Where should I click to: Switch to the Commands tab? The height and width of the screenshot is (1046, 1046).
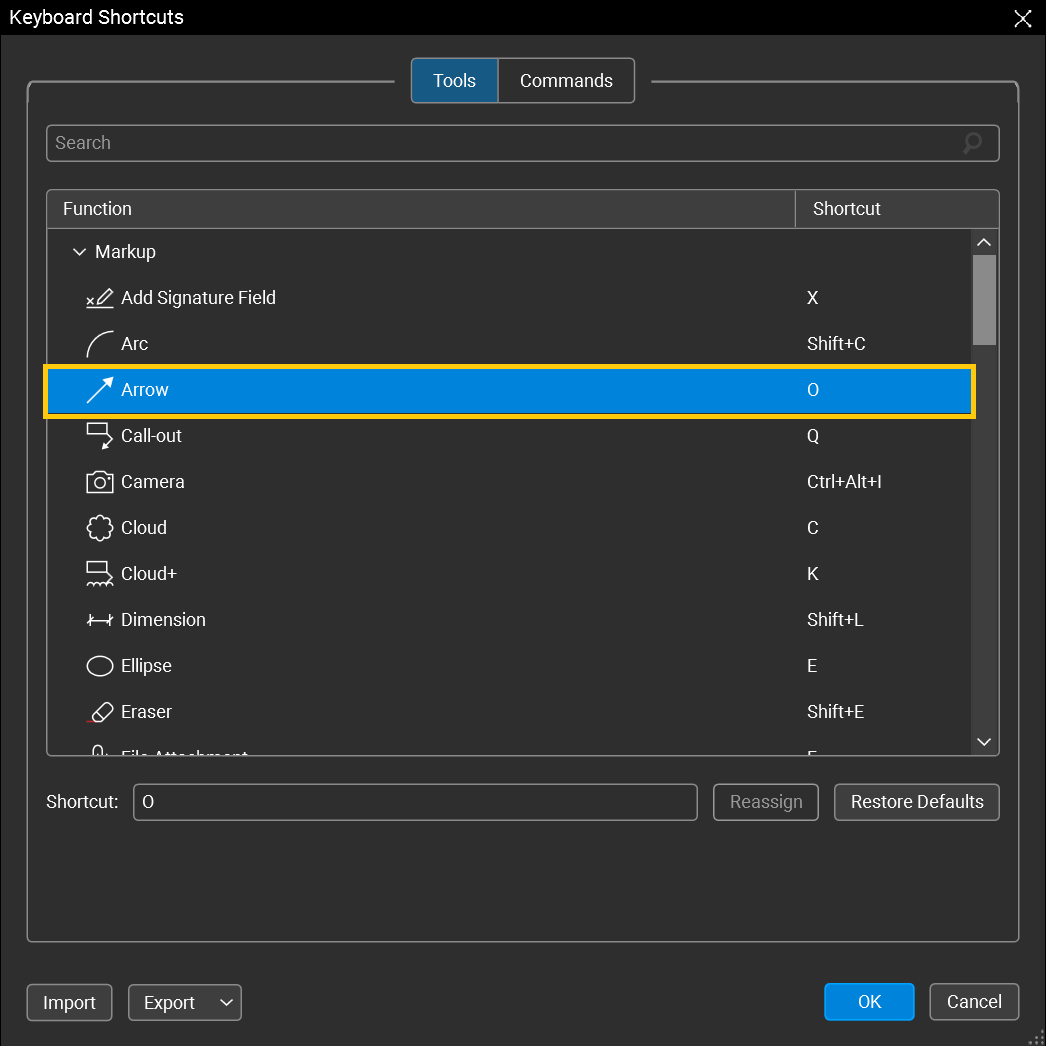(566, 80)
